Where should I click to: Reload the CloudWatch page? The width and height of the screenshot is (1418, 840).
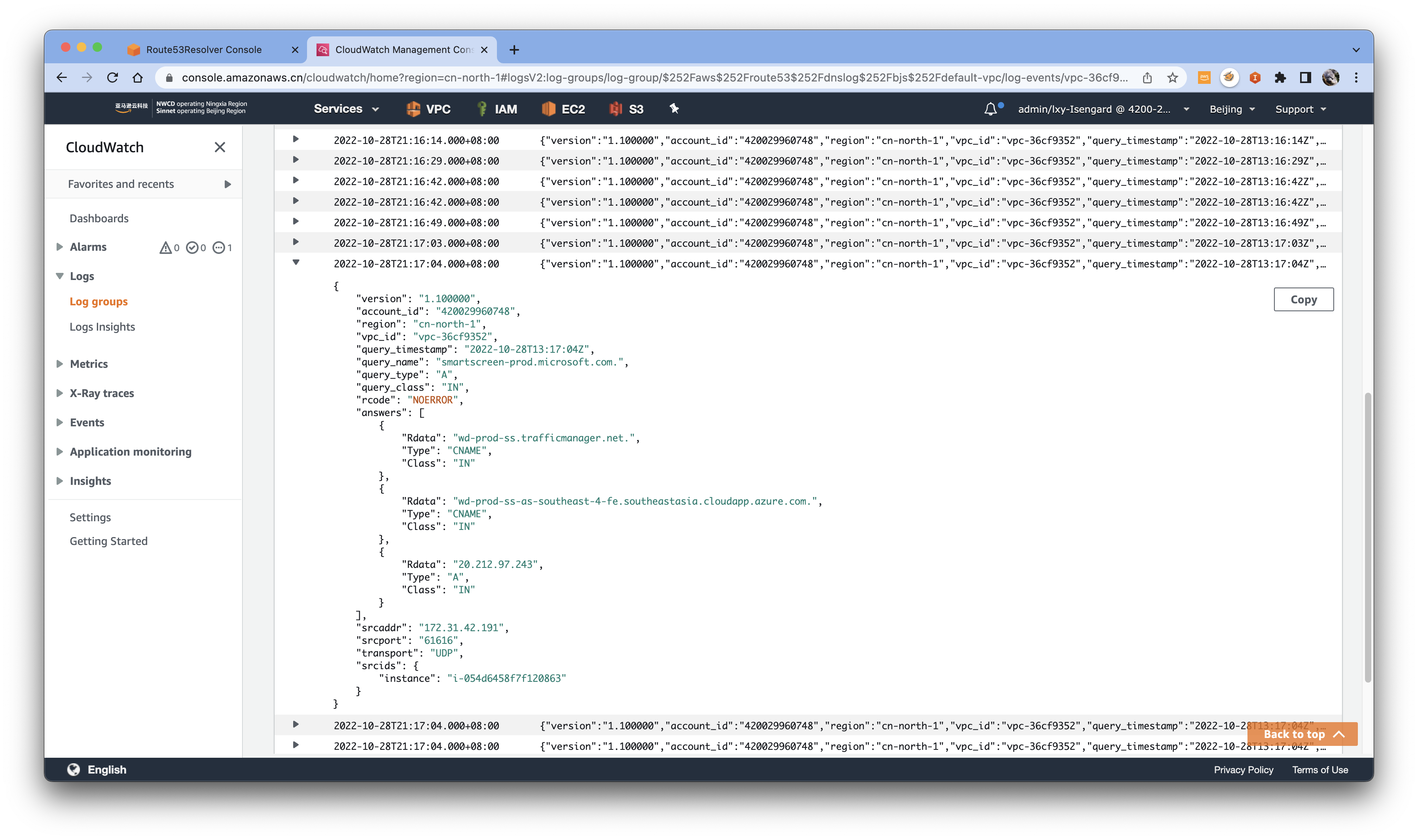(x=112, y=78)
